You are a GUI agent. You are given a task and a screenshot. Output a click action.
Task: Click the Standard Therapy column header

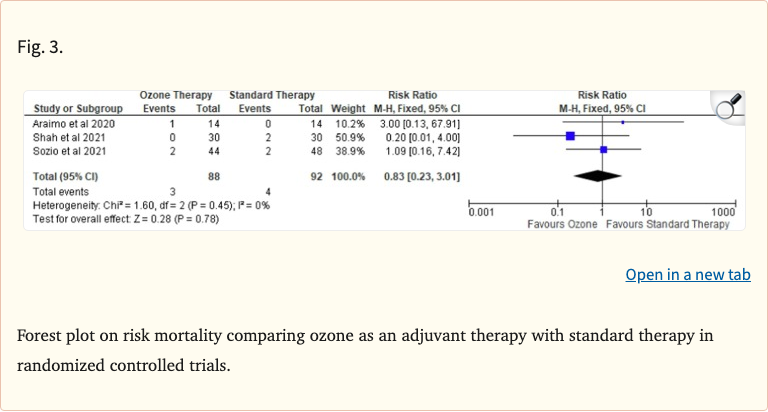tap(272, 95)
